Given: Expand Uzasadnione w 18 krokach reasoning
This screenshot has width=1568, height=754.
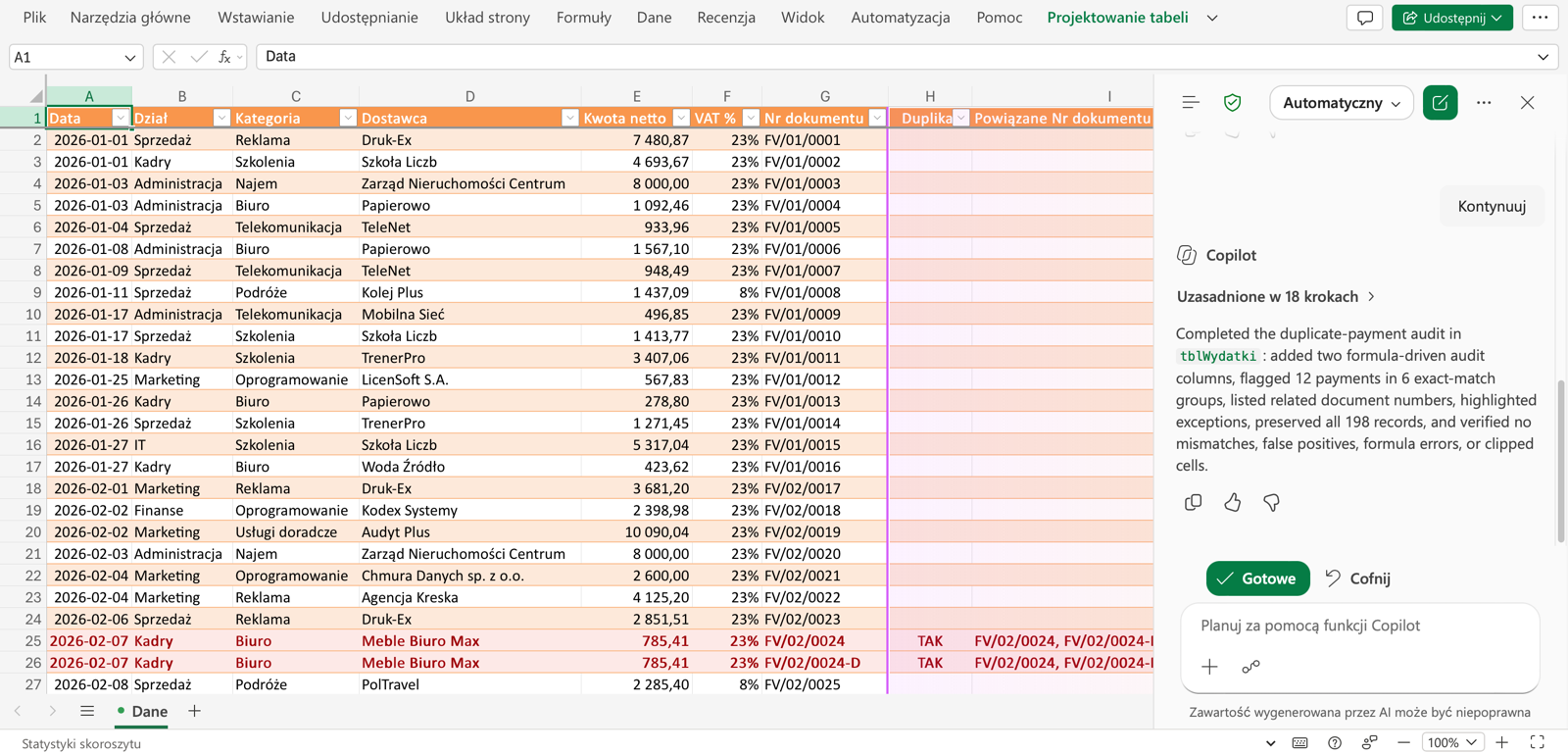Looking at the screenshot, I should point(1276,296).
